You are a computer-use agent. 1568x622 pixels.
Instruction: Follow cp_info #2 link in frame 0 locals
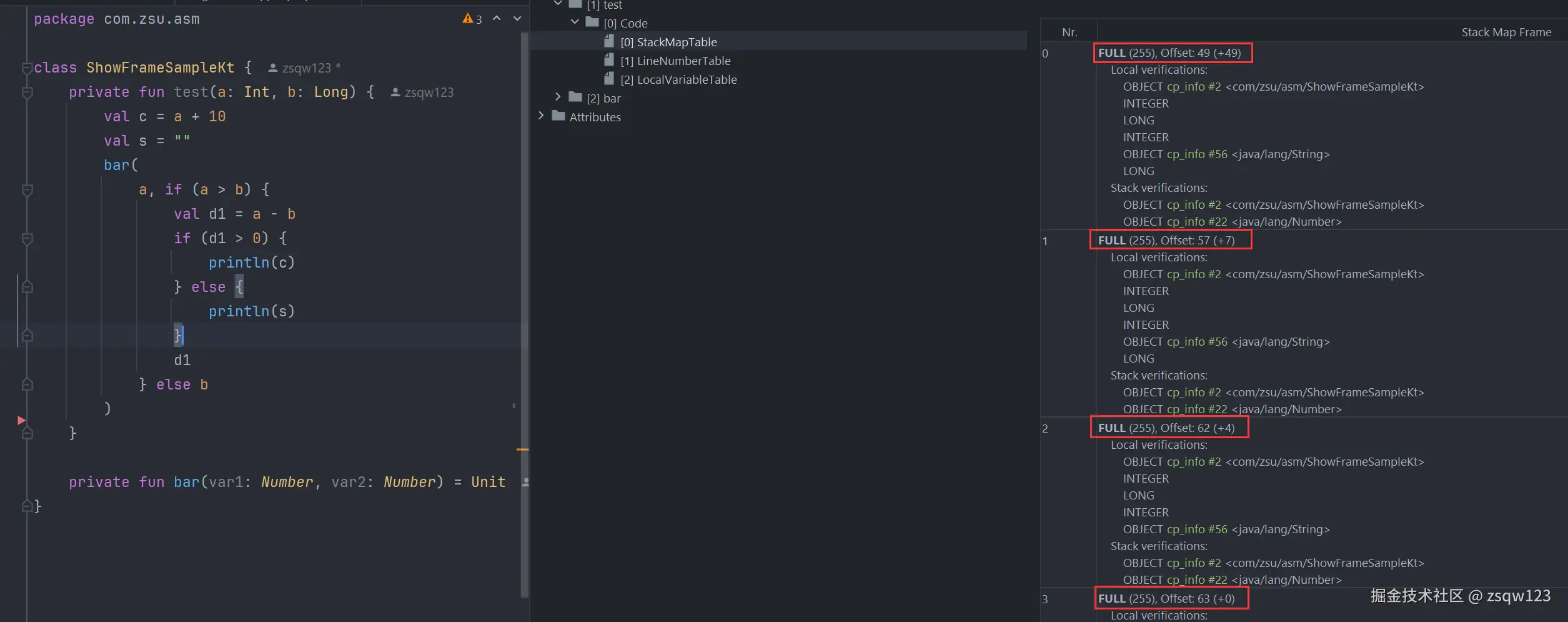(x=1194, y=87)
